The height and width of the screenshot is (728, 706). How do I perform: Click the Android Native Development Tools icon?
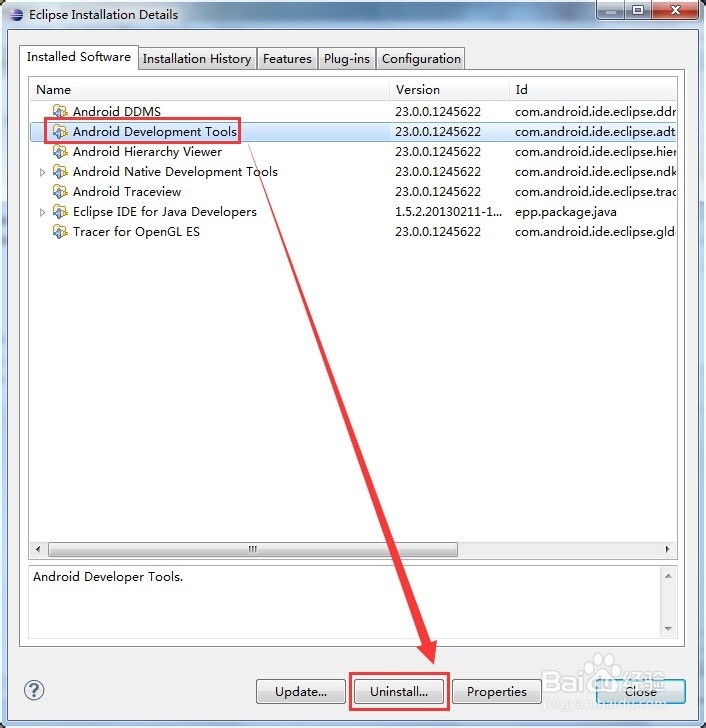[60, 172]
